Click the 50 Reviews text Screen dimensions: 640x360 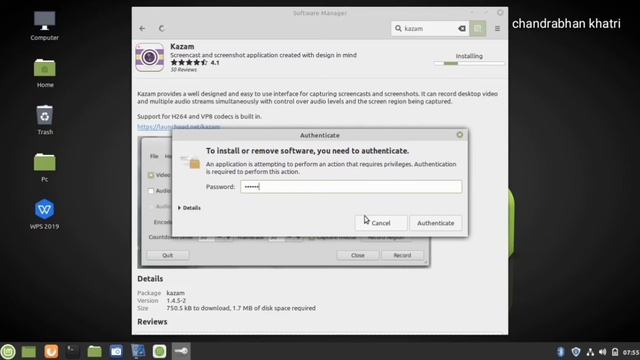pyautogui.click(x=184, y=70)
